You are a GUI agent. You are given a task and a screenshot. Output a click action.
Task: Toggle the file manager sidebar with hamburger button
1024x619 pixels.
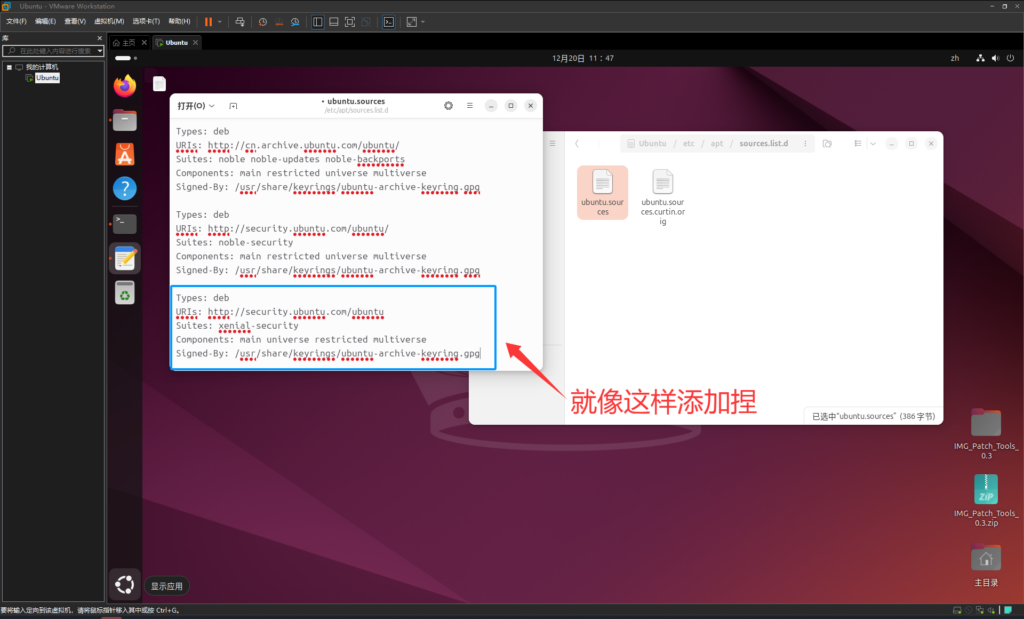553,143
